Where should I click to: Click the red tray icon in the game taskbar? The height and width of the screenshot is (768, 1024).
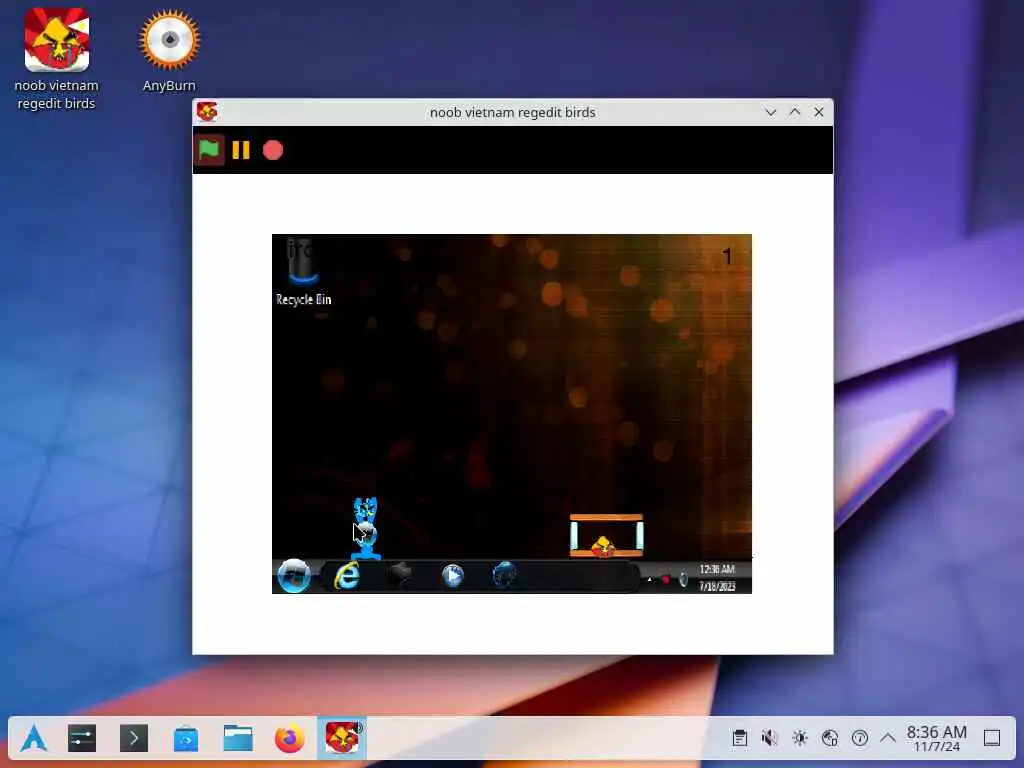tap(665, 579)
